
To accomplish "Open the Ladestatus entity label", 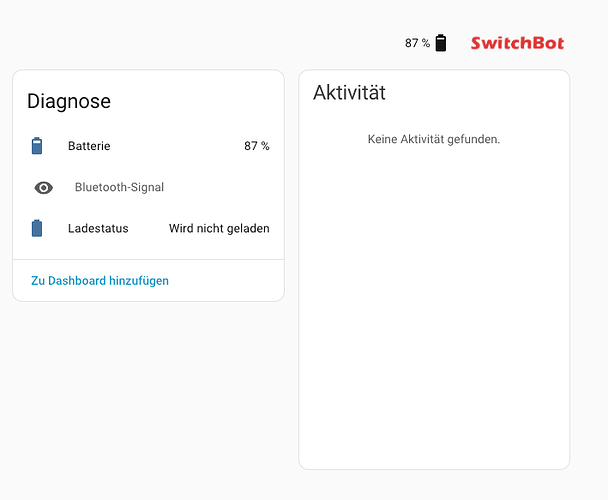I will [98, 228].
